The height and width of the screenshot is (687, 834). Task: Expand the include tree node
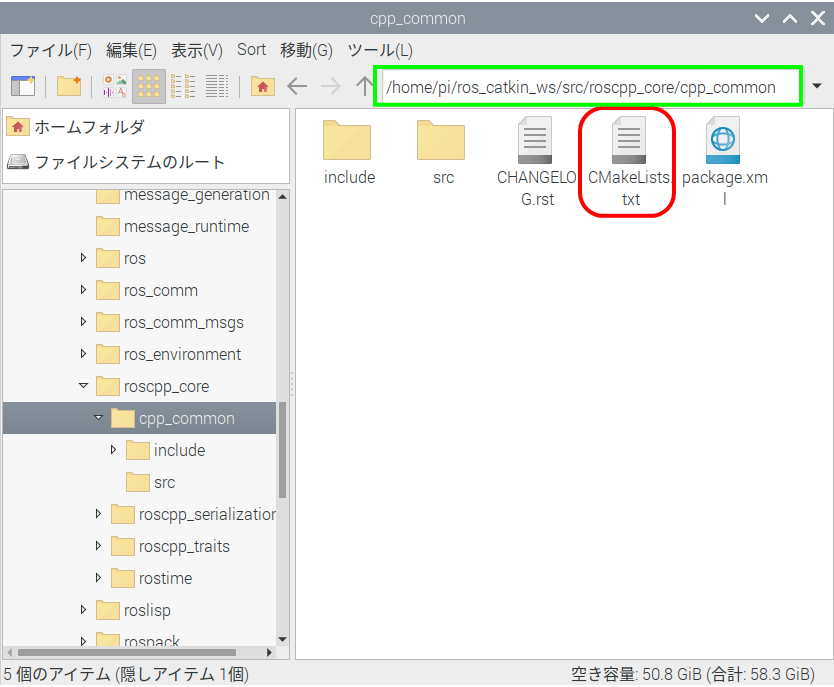113,450
